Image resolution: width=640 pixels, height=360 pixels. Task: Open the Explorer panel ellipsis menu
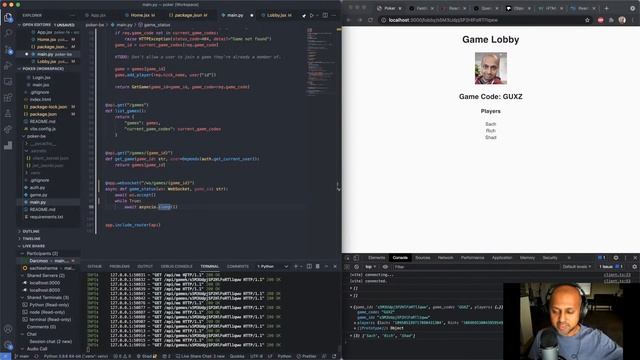pos(73,15)
